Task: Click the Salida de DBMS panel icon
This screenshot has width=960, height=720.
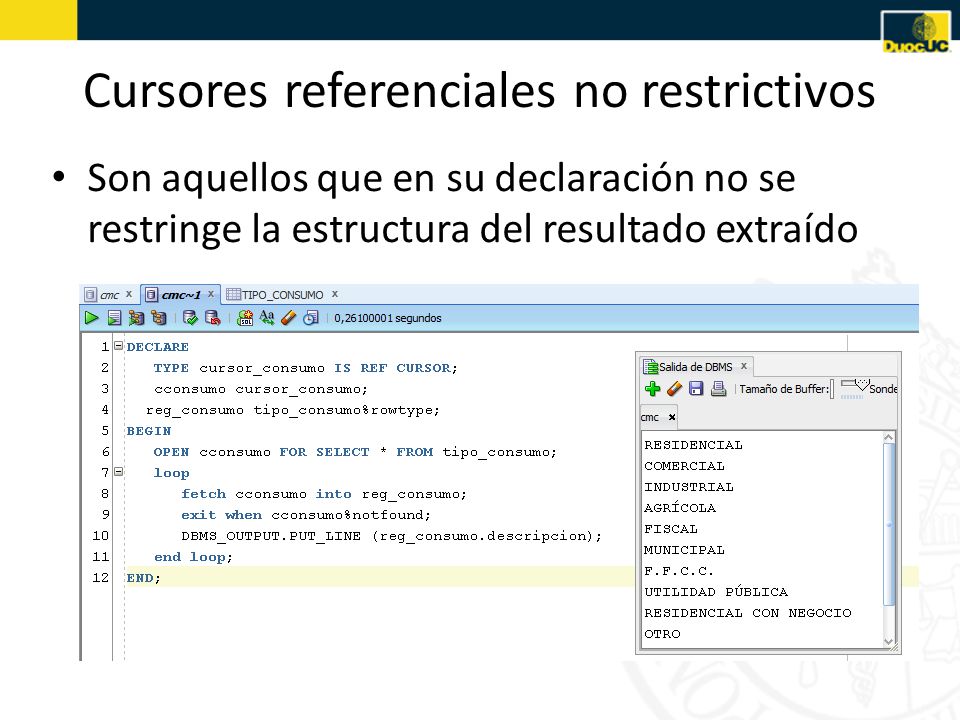Action: (650, 367)
